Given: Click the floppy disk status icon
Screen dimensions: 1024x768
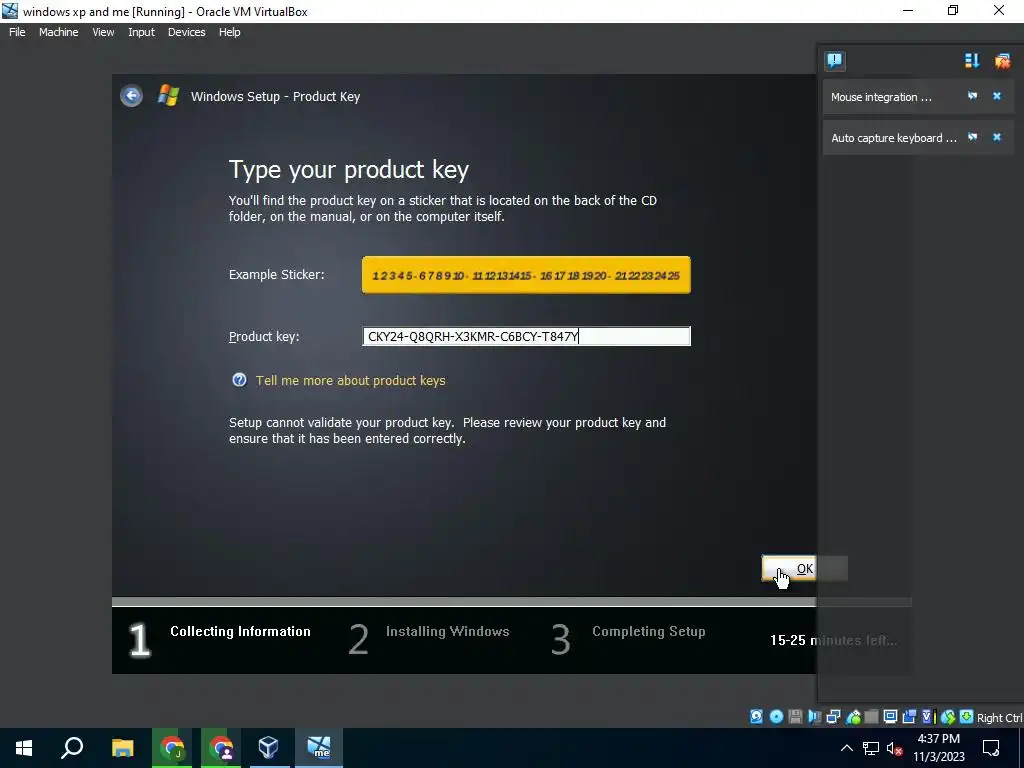Looking at the screenshot, I should click(x=795, y=716).
